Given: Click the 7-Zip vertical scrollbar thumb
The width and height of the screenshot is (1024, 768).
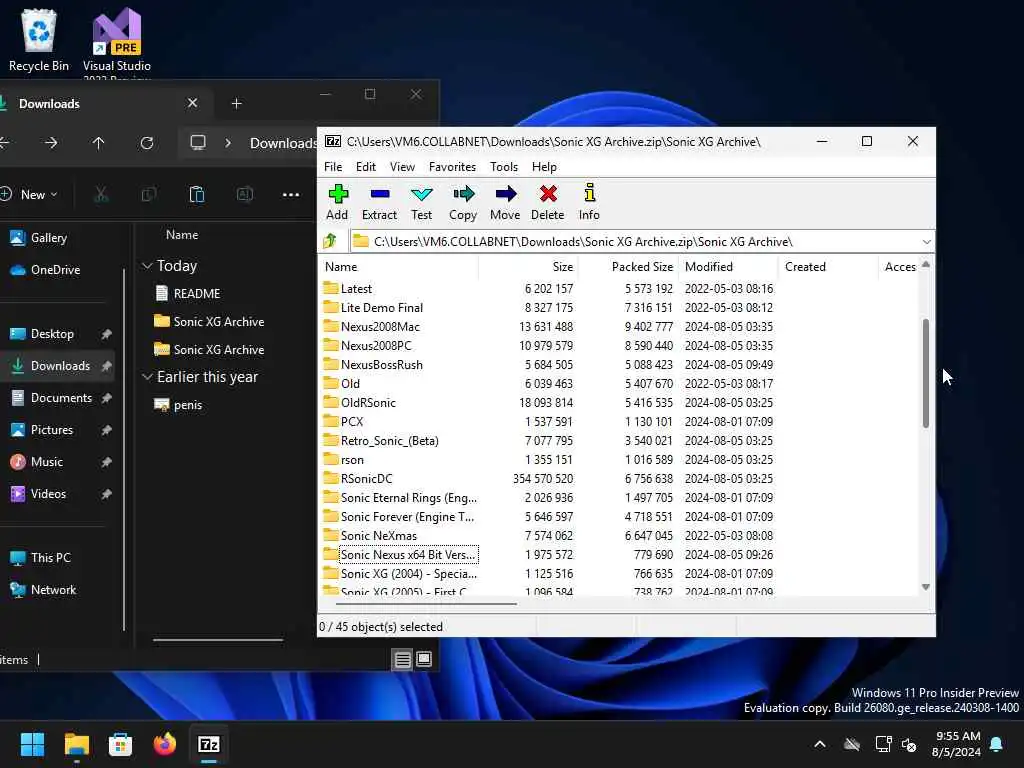Looking at the screenshot, I should 925,373.
